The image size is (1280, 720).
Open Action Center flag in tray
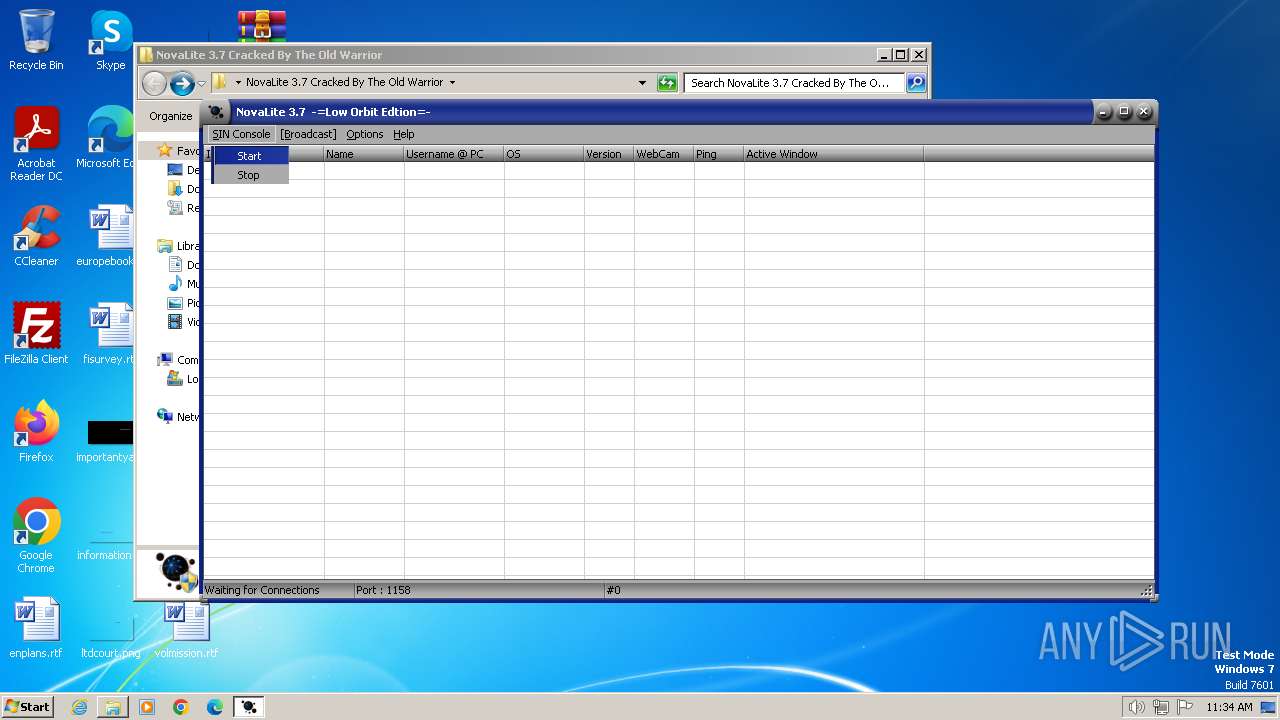click(1186, 707)
